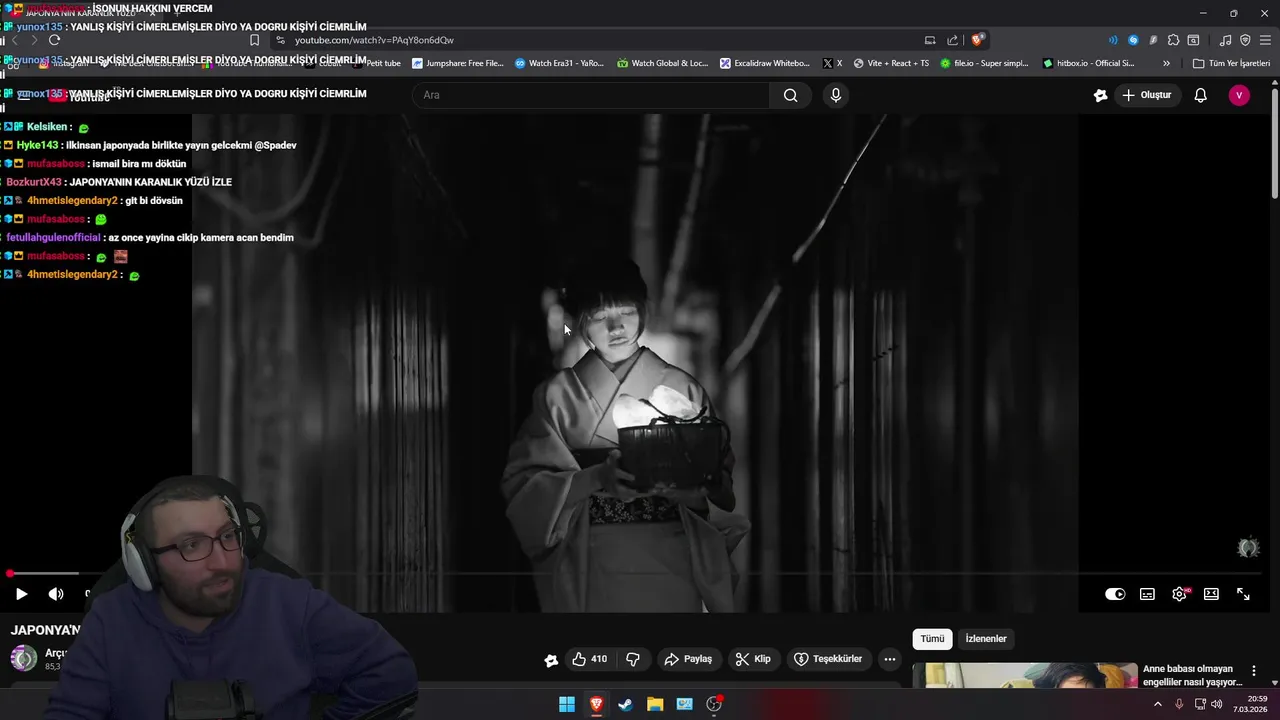Open the Watch Global & Loc bookmark
1280x720 pixels.
662,63
